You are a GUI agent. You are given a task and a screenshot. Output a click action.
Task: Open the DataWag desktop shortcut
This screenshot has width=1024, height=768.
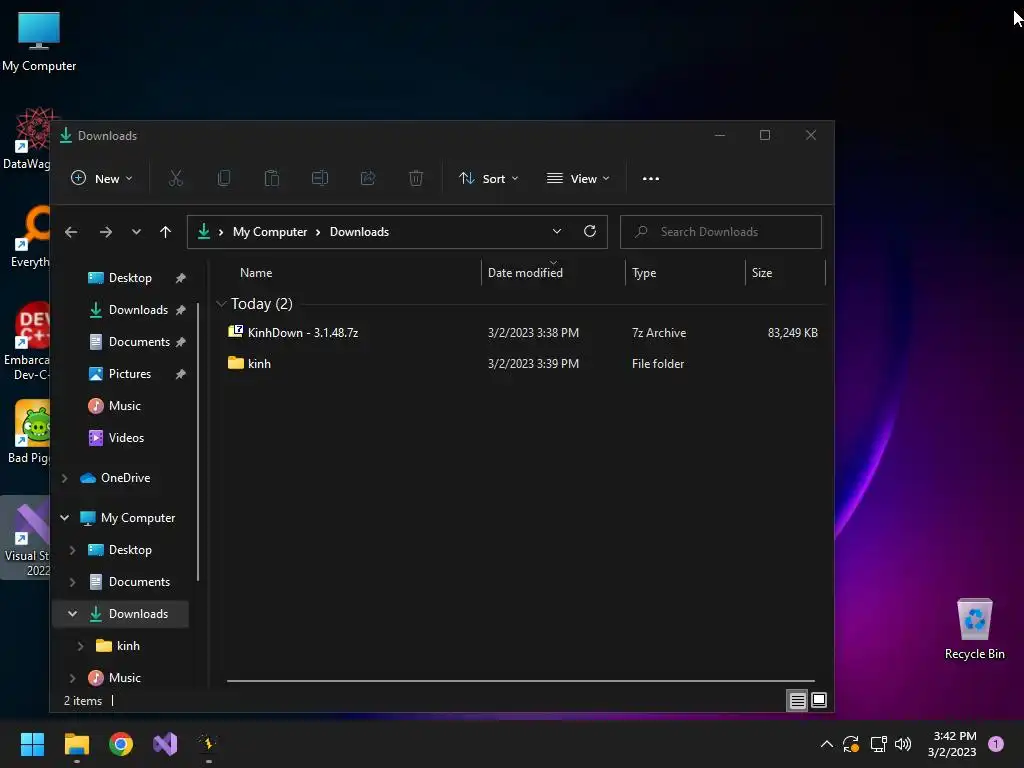27,138
